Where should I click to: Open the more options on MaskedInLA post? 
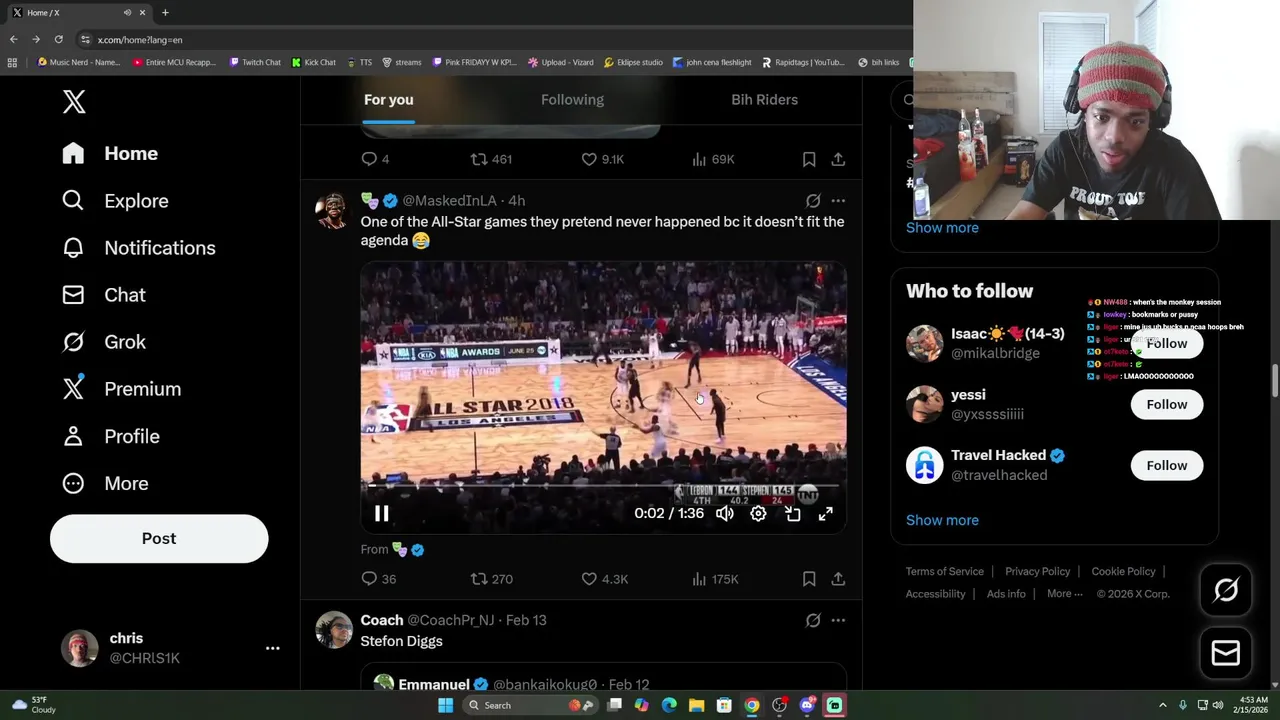coord(838,201)
